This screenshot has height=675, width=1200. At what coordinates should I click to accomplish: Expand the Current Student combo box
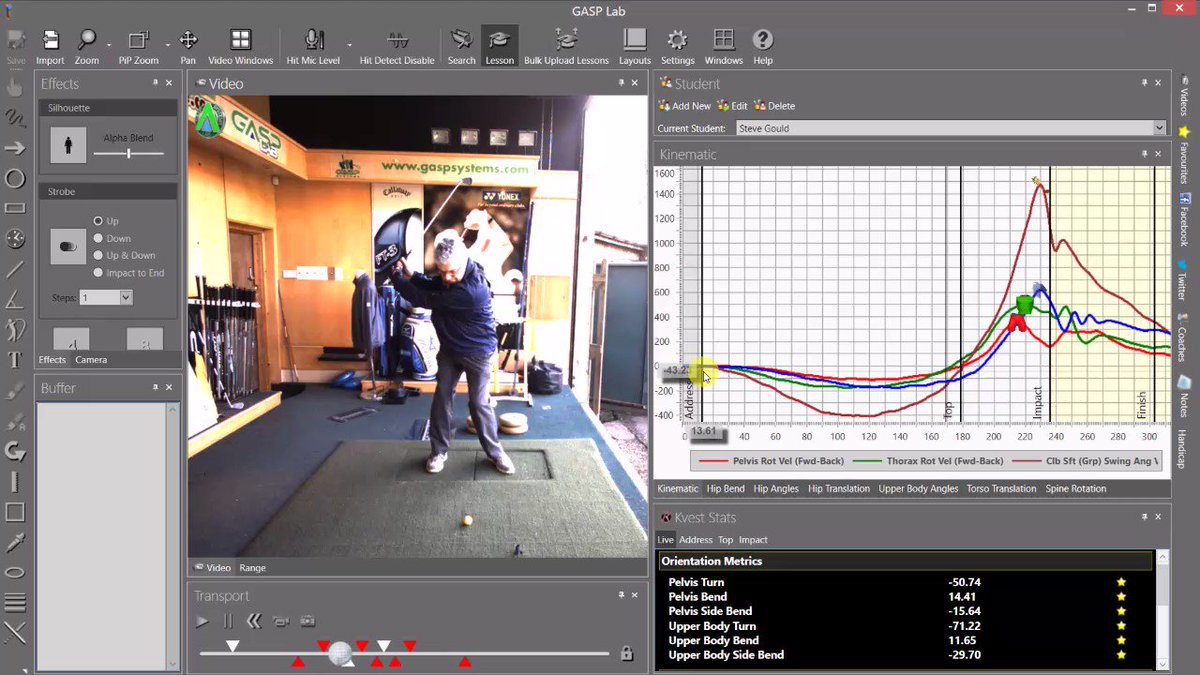point(1159,128)
